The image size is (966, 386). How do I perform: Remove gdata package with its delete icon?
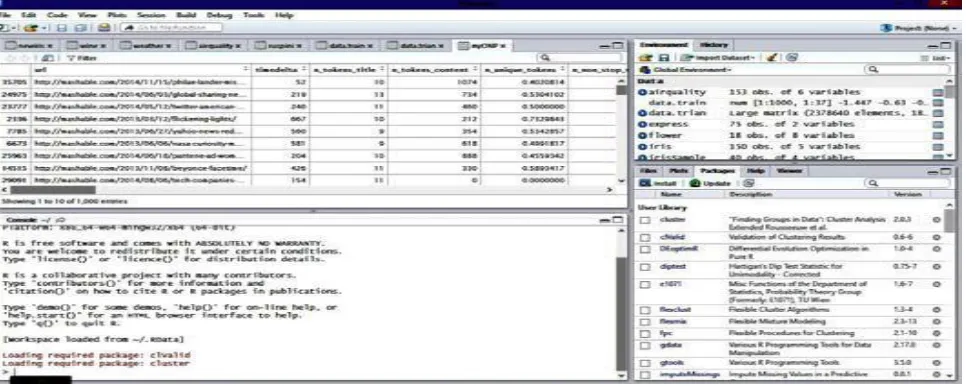[x=936, y=346]
